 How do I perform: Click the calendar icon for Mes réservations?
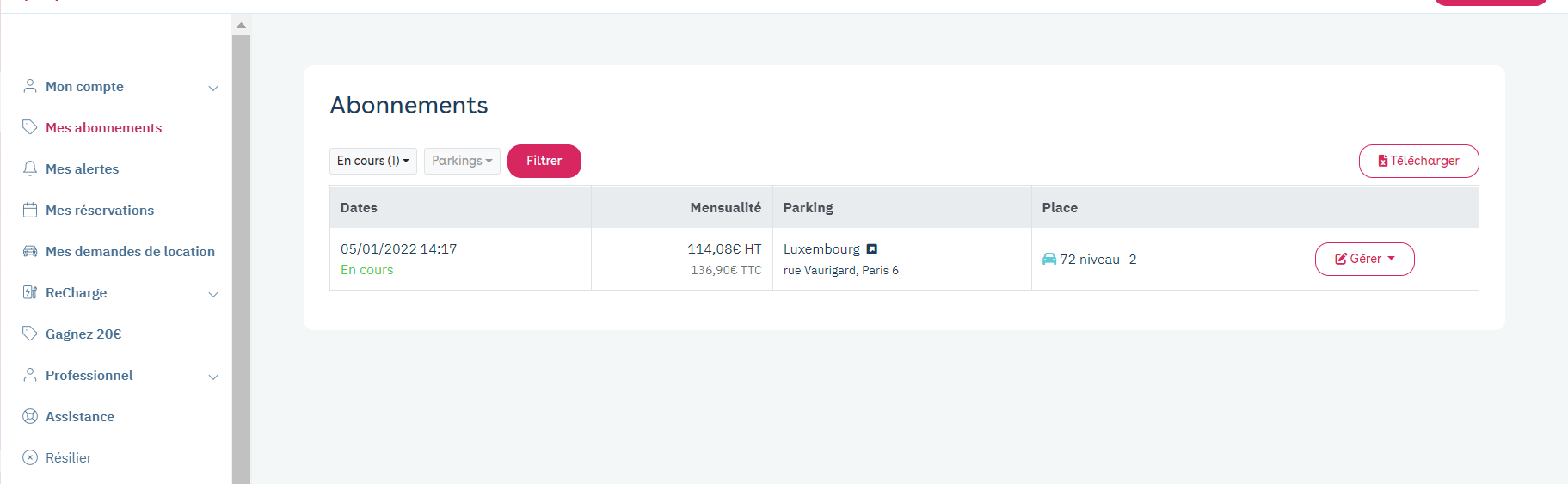pos(30,210)
